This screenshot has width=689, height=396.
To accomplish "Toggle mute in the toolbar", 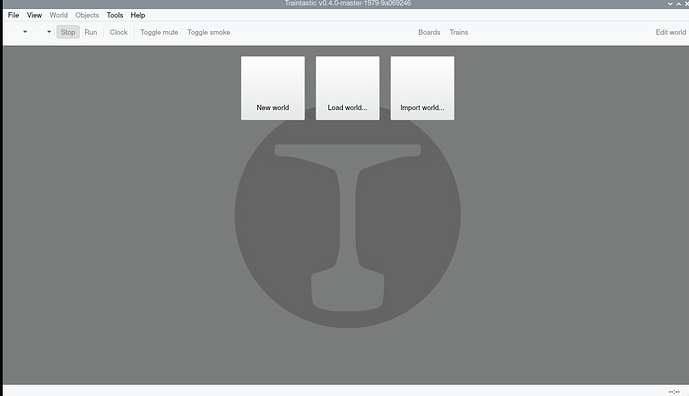I will [x=159, y=32].
